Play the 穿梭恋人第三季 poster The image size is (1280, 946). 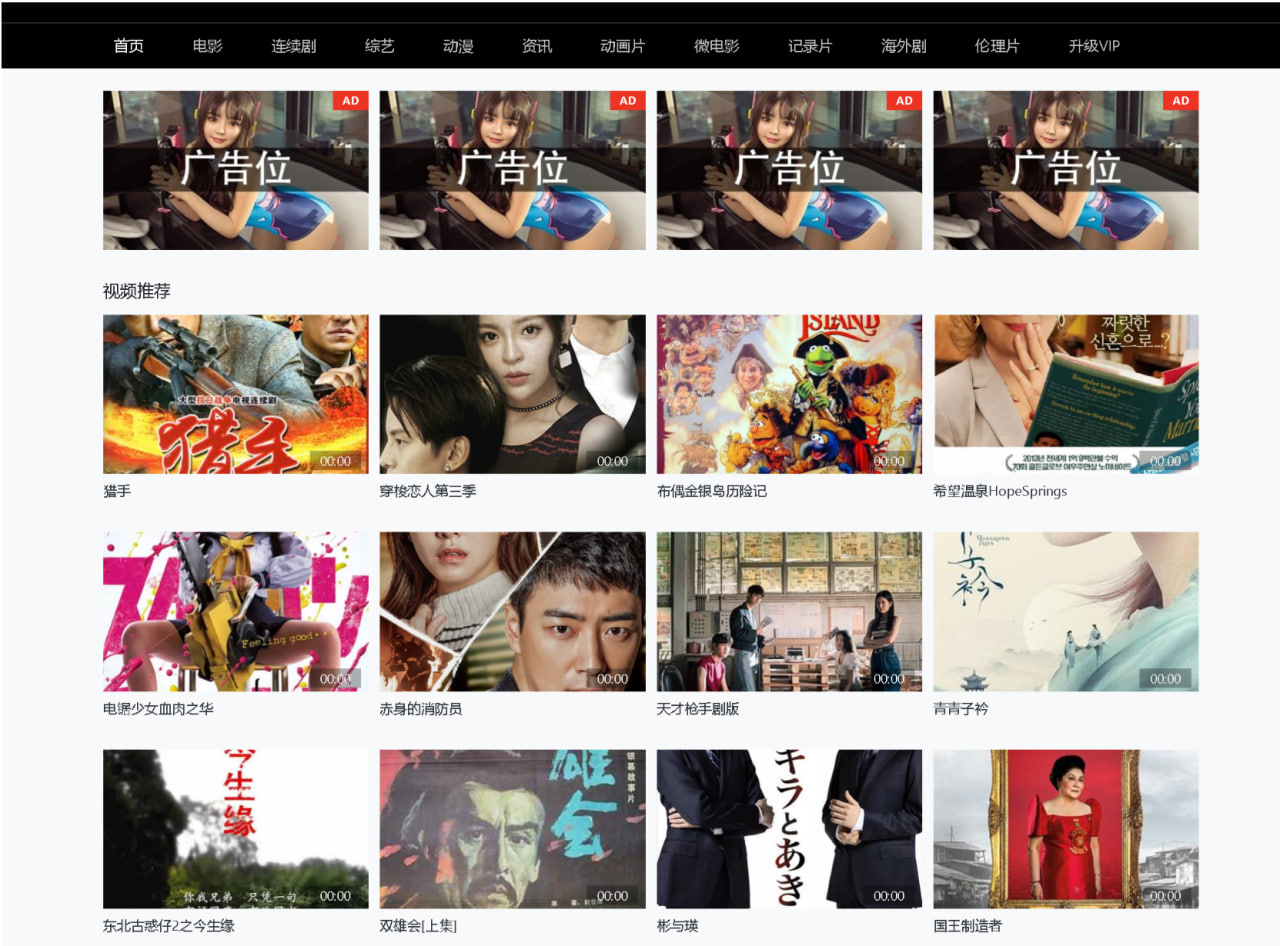click(512, 394)
